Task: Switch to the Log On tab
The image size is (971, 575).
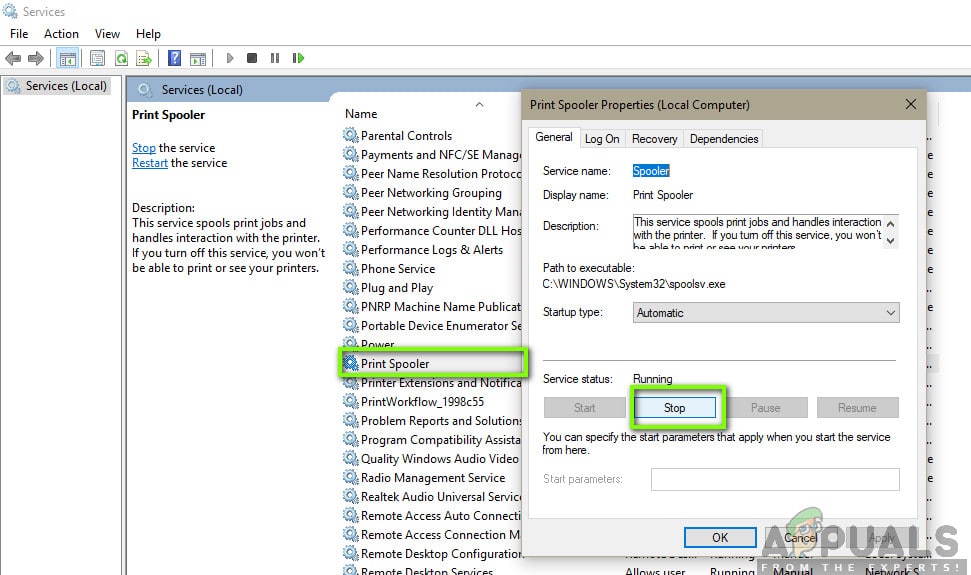Action: (602, 139)
